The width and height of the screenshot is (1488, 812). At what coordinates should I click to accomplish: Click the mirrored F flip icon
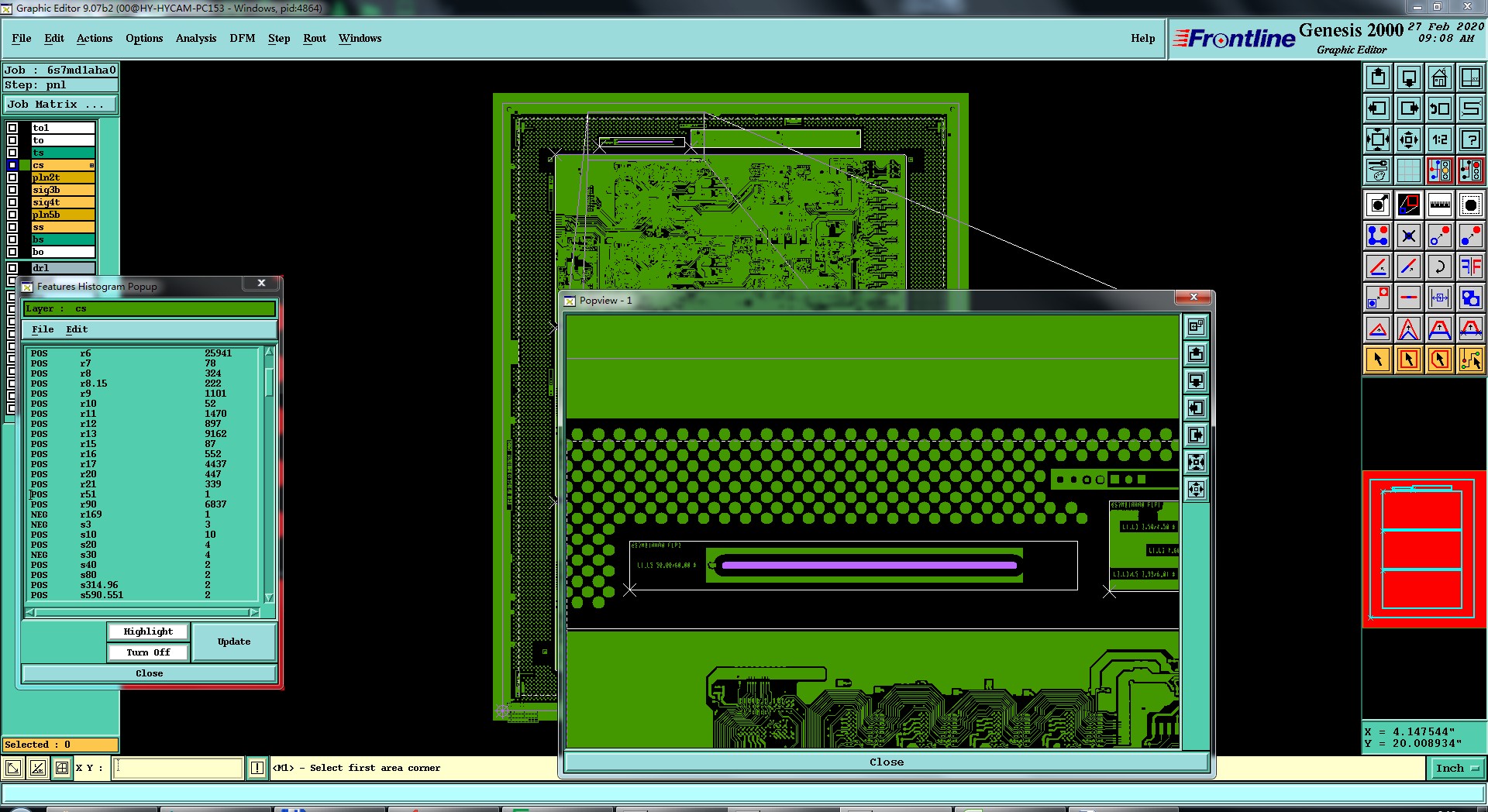point(1471,267)
